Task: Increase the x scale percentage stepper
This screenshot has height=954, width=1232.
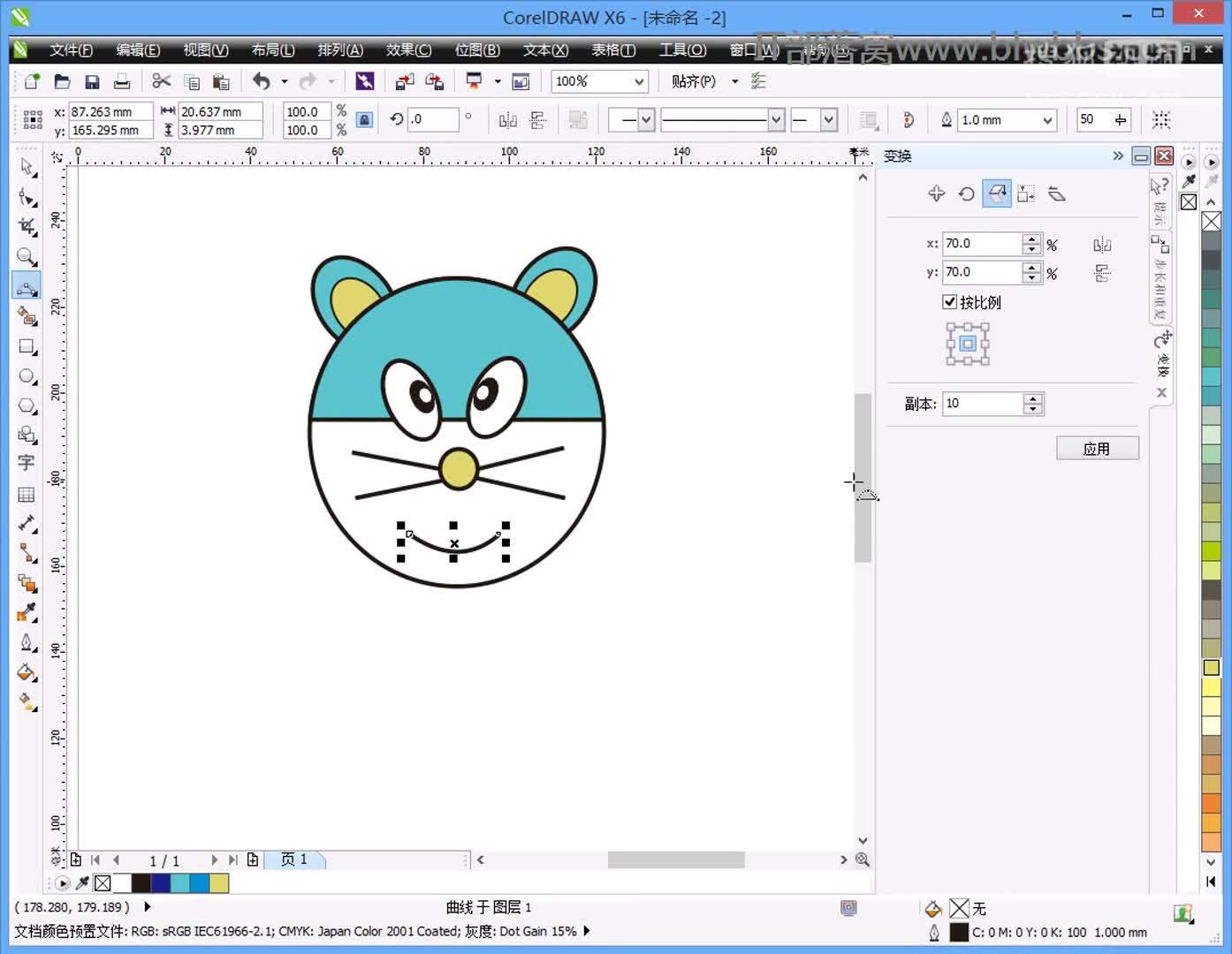Action: 1031,238
